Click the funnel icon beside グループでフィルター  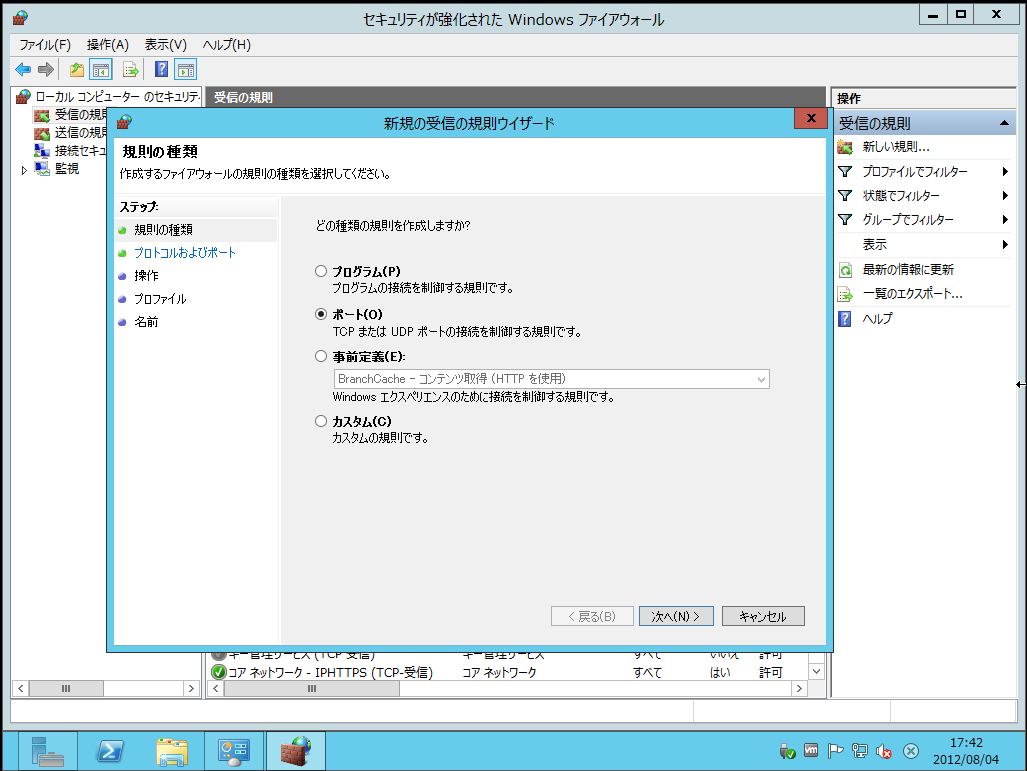click(845, 219)
